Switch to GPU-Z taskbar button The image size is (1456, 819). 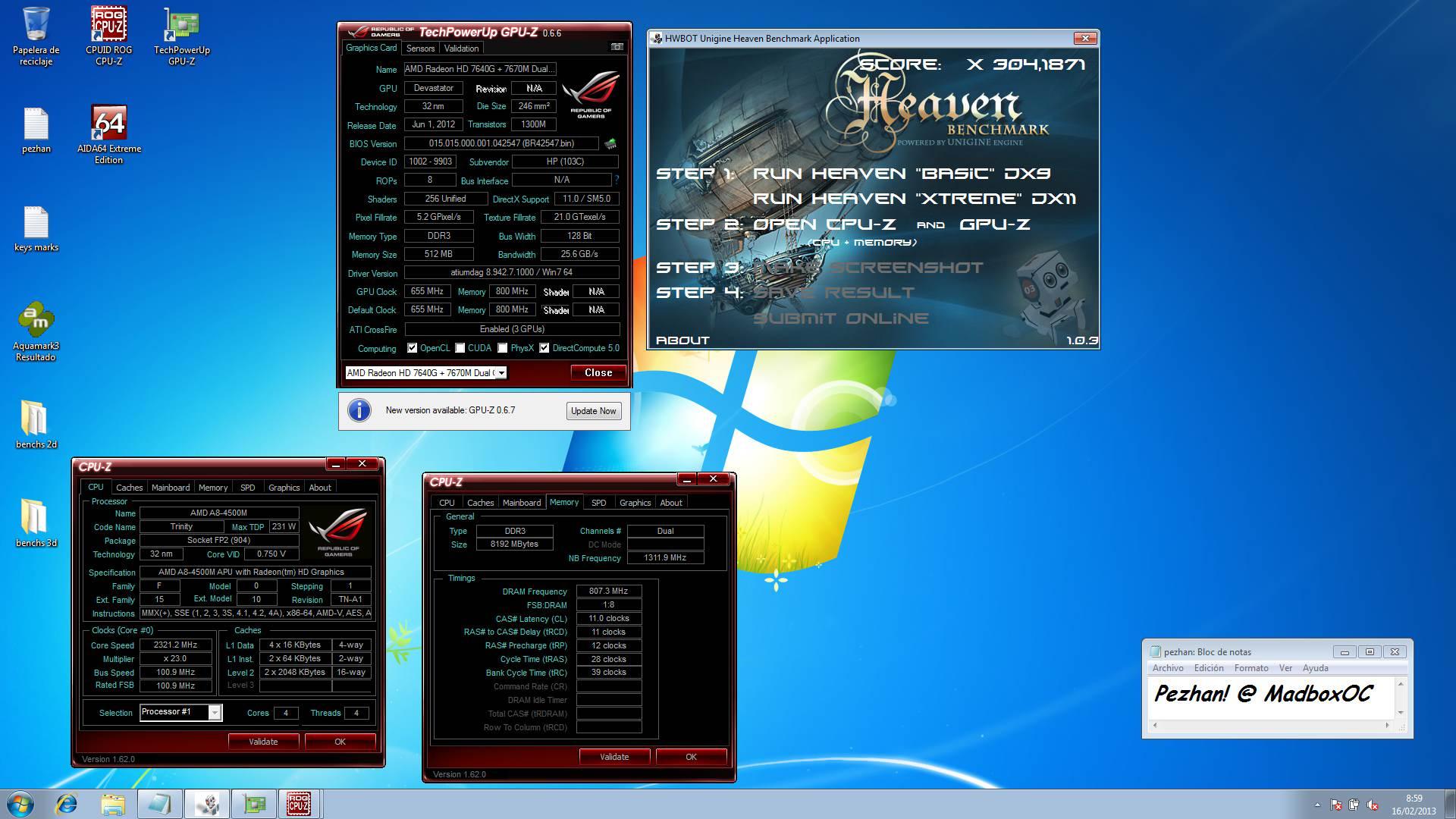253,804
